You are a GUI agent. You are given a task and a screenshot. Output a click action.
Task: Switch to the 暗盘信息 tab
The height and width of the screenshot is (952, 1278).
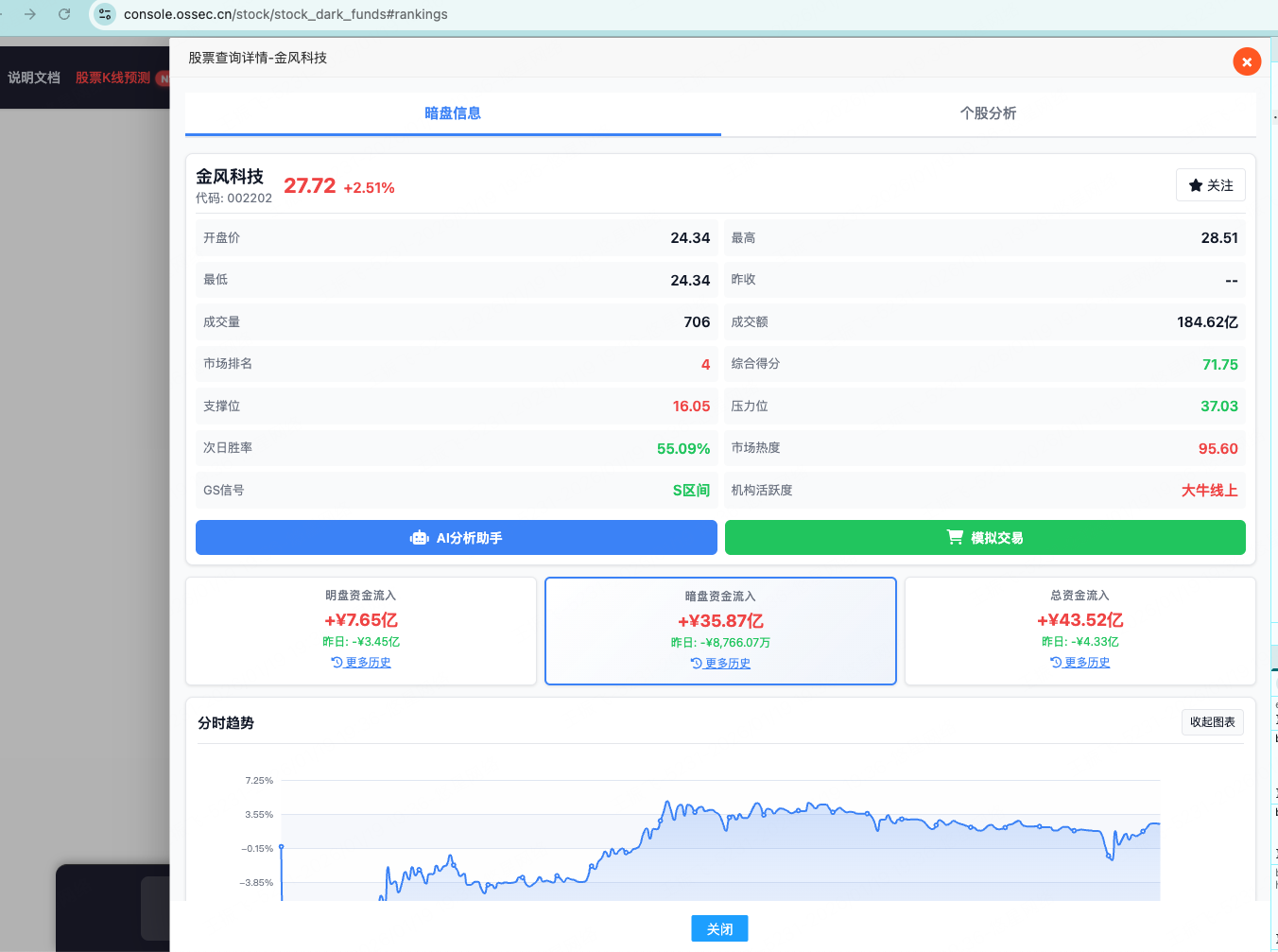(453, 113)
